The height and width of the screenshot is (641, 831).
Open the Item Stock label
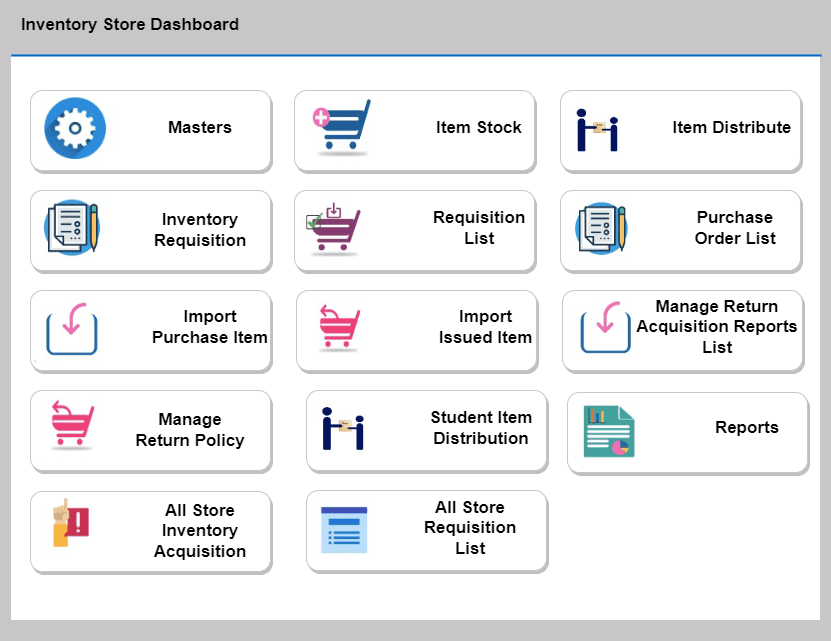coord(479,127)
